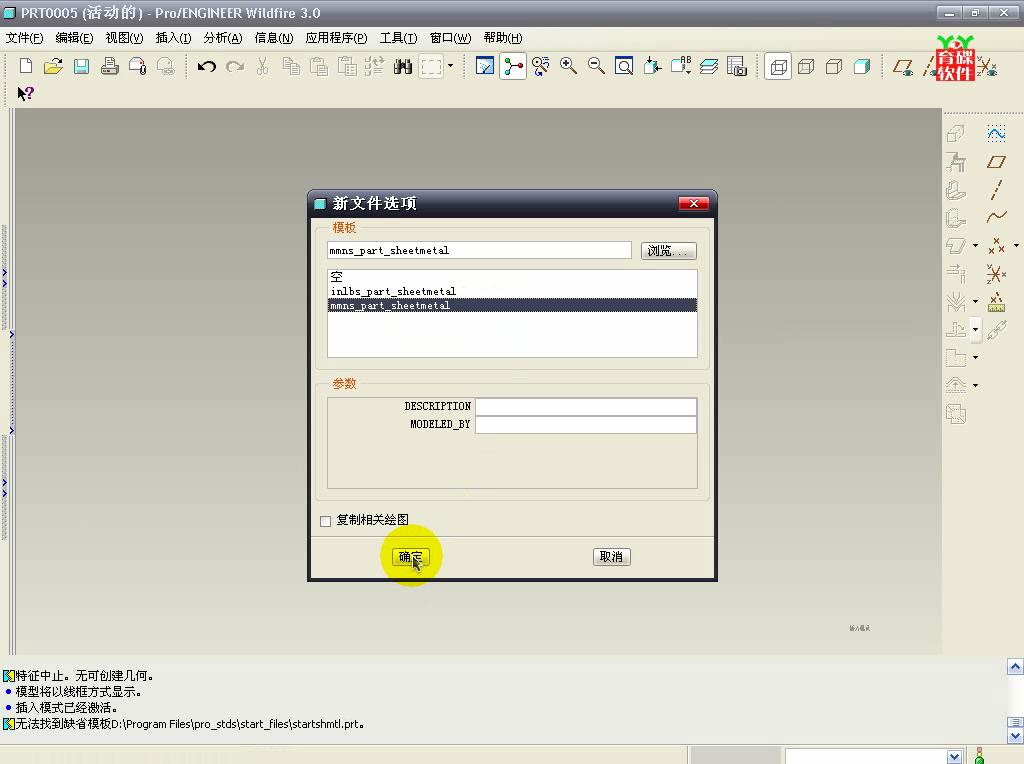The height and width of the screenshot is (764, 1024).
Task: Refit the model to screen
Action: [624, 66]
